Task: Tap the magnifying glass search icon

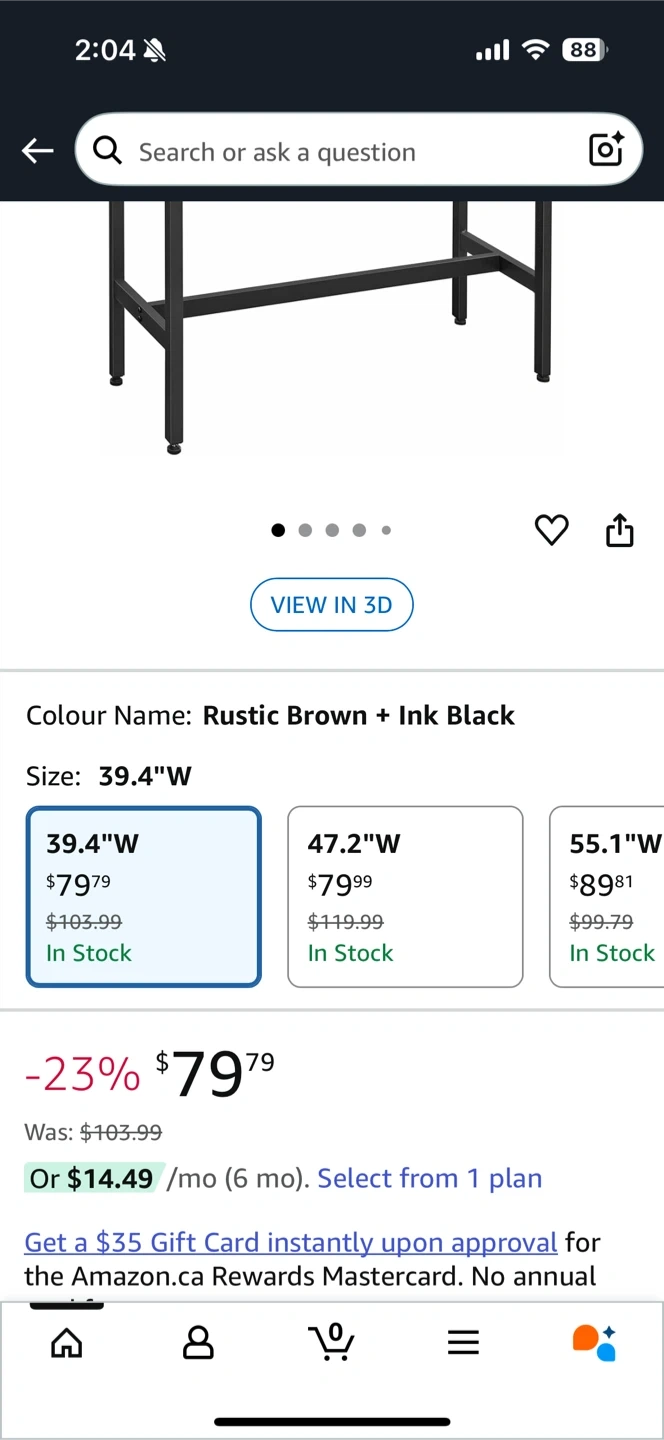Action: [x=108, y=151]
